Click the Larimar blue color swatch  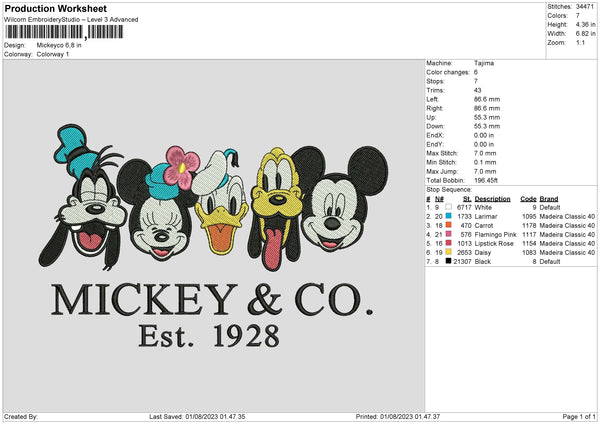[448, 216]
